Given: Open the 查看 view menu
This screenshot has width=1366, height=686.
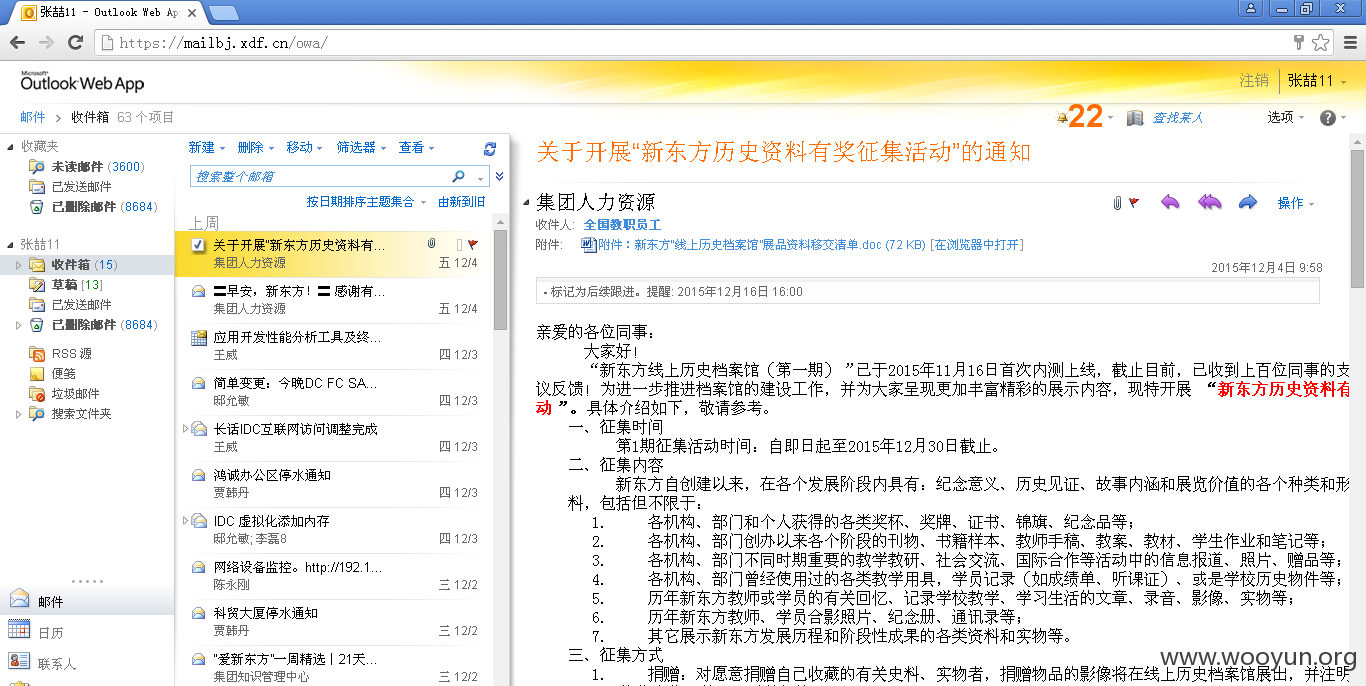Looking at the screenshot, I should [417, 148].
